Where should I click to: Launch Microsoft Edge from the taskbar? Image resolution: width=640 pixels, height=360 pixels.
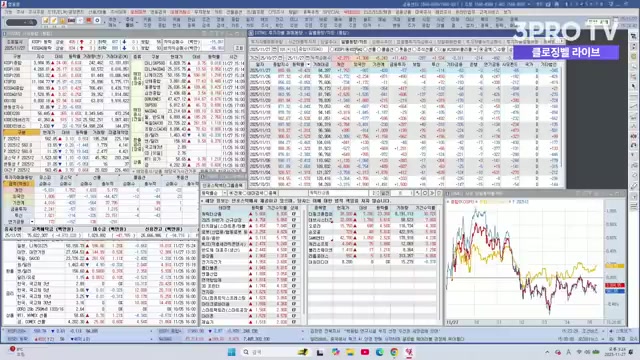point(380,352)
